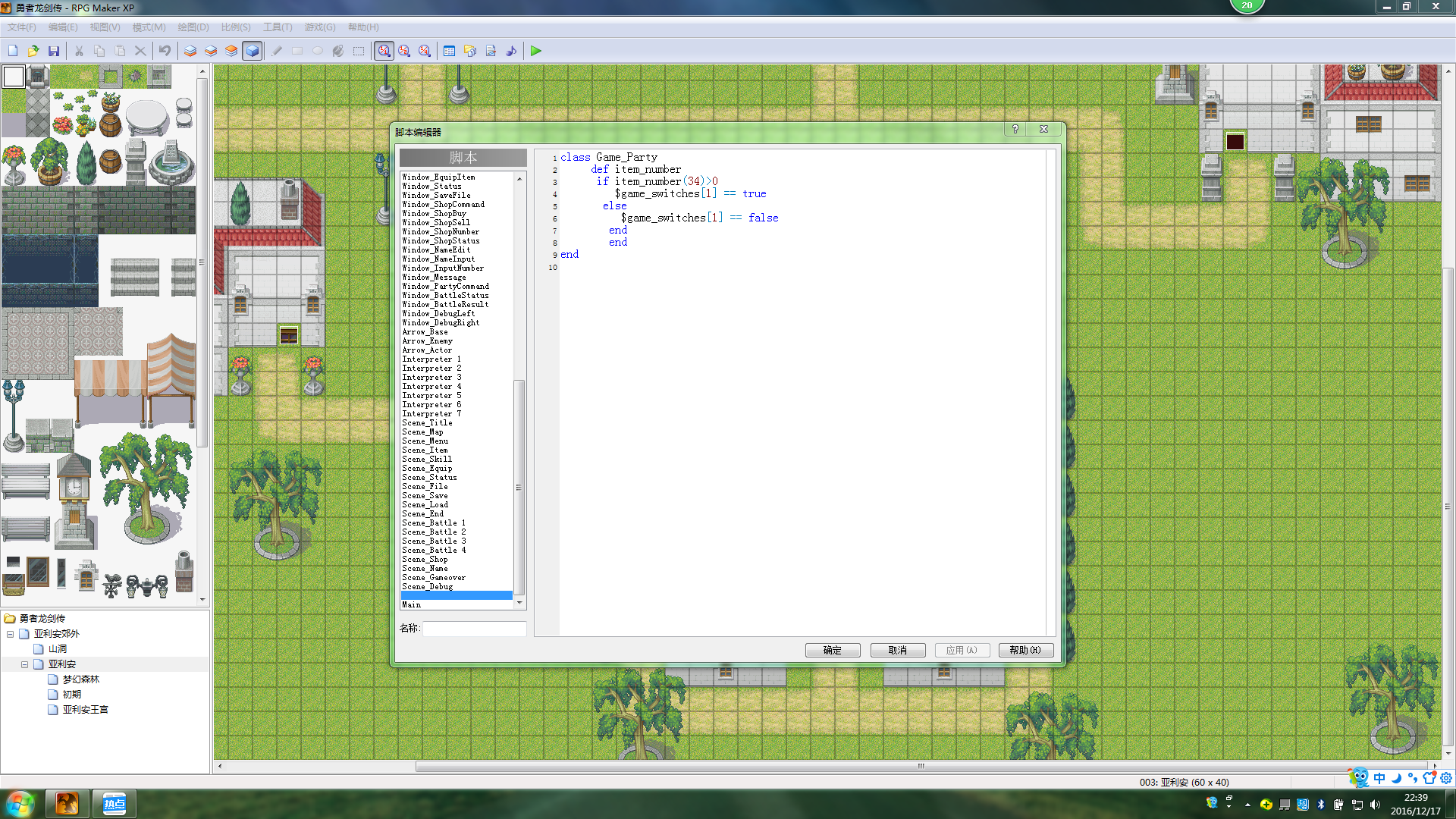Screen dimensions: 1456x819
Task: Set map zoom to 1/4 scale
Action: click(x=425, y=51)
